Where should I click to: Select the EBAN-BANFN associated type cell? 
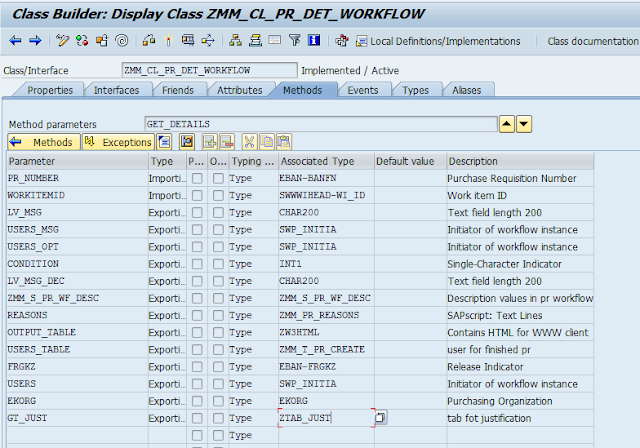click(326, 178)
